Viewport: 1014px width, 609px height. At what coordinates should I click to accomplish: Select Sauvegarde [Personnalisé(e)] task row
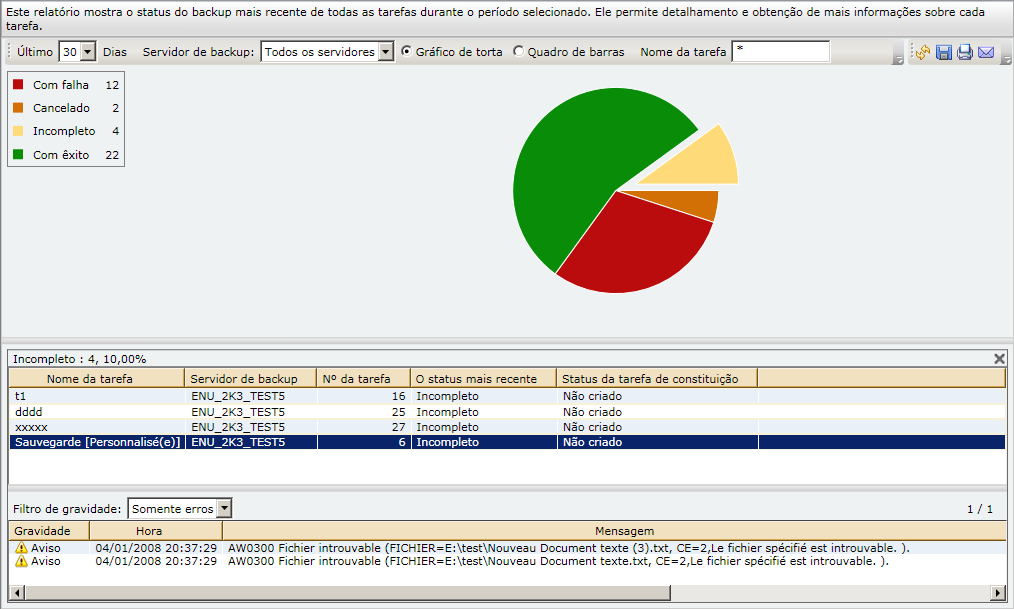click(x=507, y=442)
